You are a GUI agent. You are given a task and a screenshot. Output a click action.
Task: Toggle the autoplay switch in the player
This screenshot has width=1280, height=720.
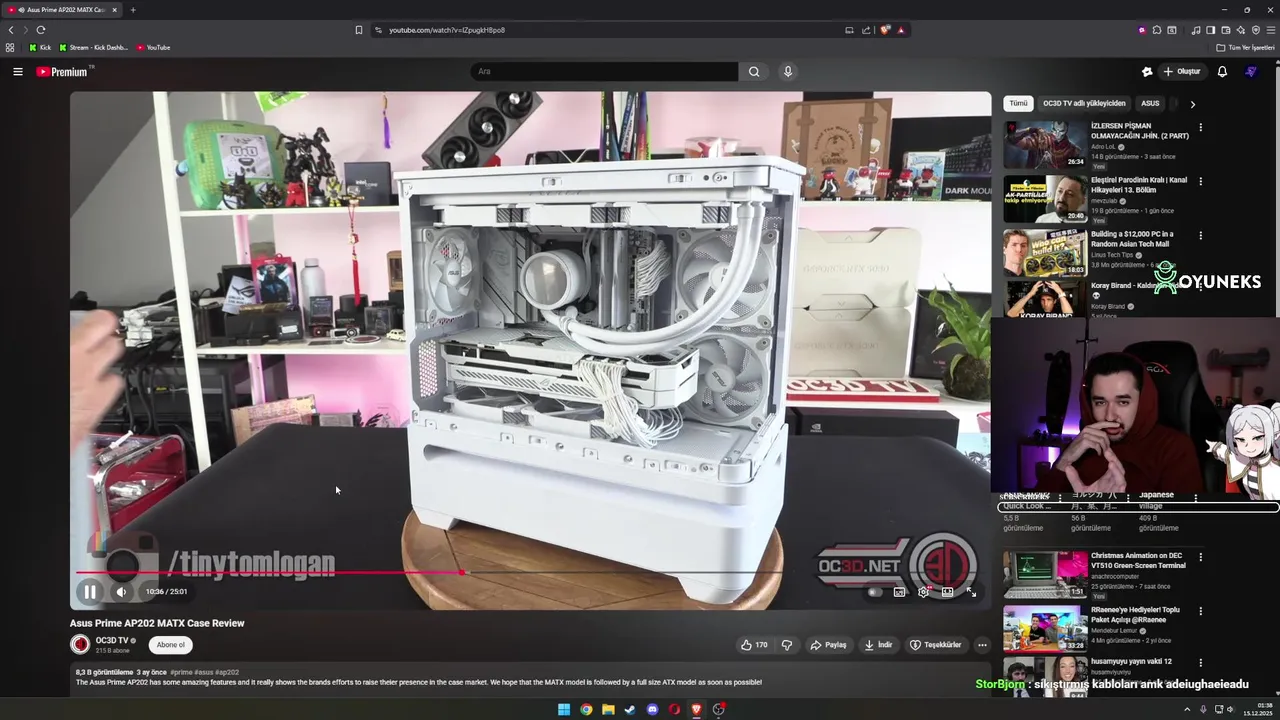pyautogui.click(x=876, y=592)
